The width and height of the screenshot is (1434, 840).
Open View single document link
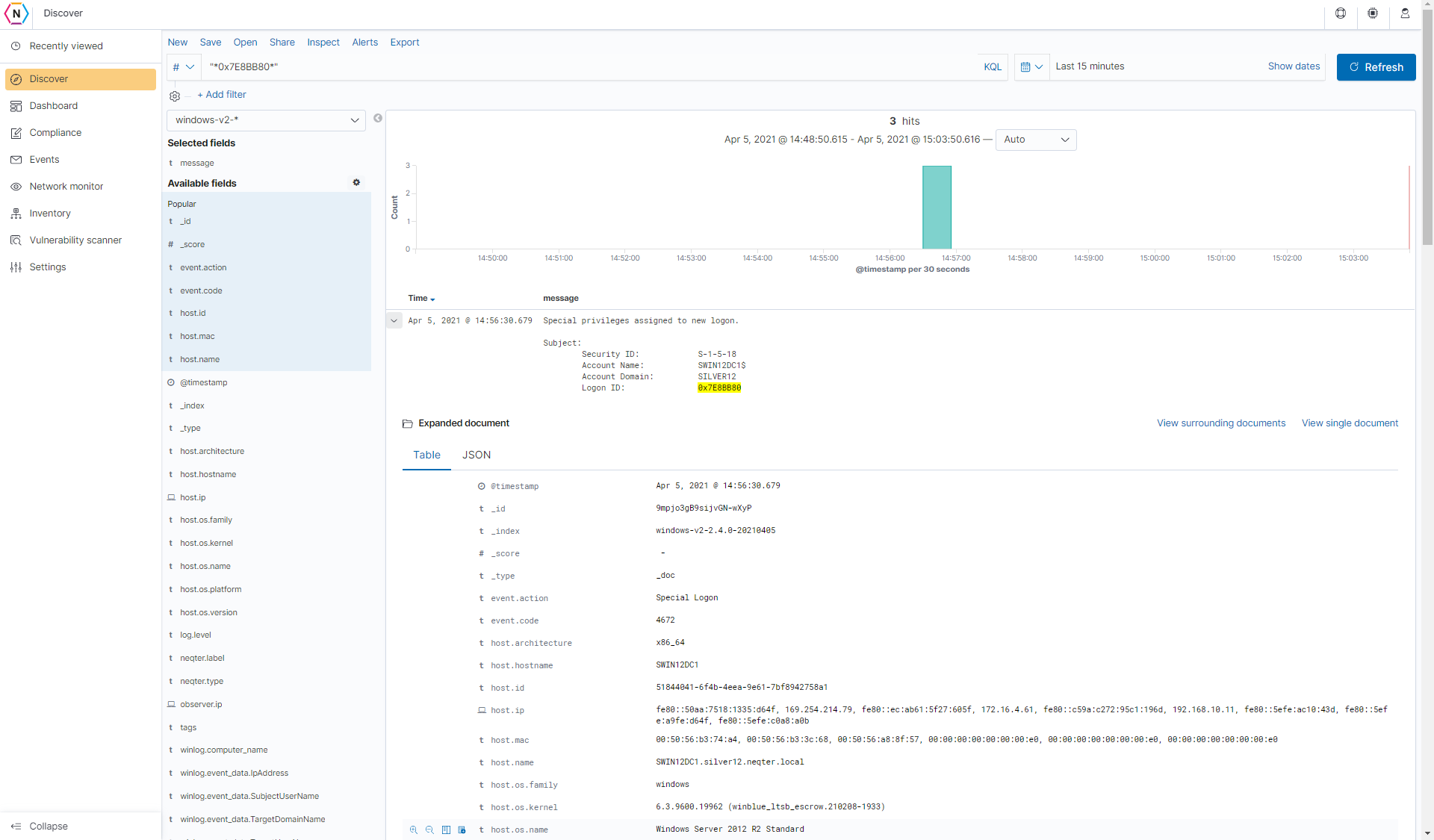coord(1350,423)
